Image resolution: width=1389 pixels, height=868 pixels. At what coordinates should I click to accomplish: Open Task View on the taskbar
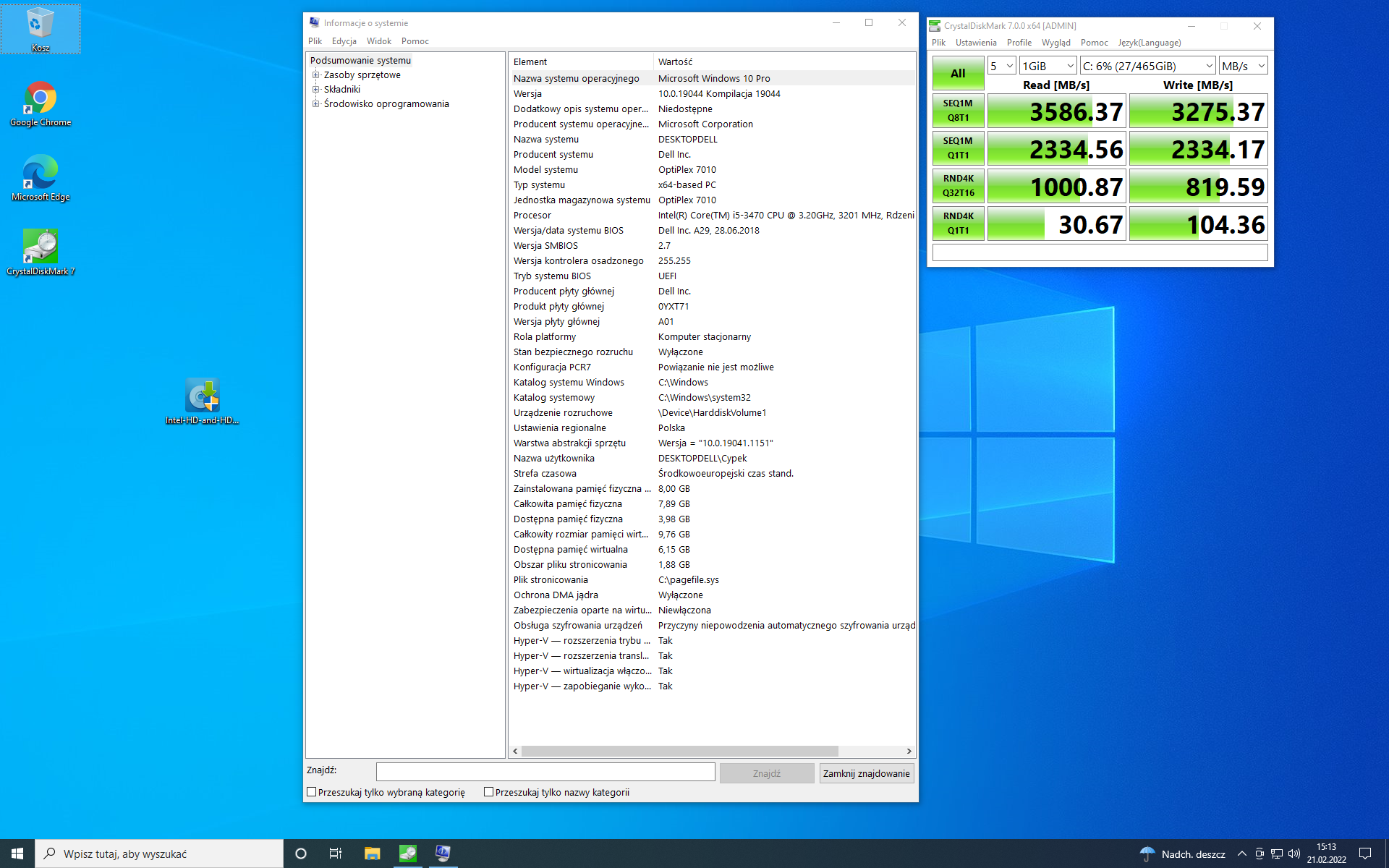coord(336,854)
